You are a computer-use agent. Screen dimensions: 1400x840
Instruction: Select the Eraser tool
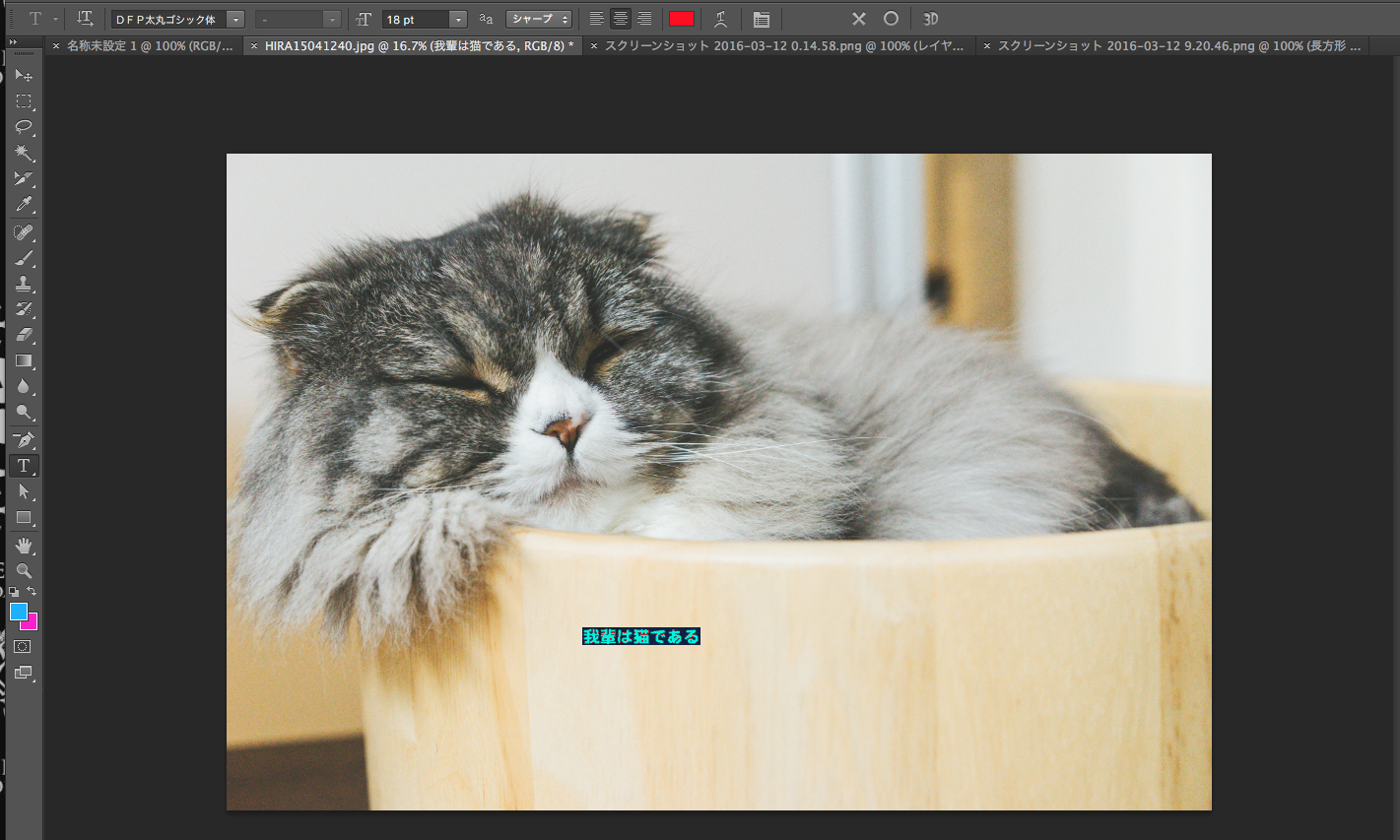click(24, 335)
